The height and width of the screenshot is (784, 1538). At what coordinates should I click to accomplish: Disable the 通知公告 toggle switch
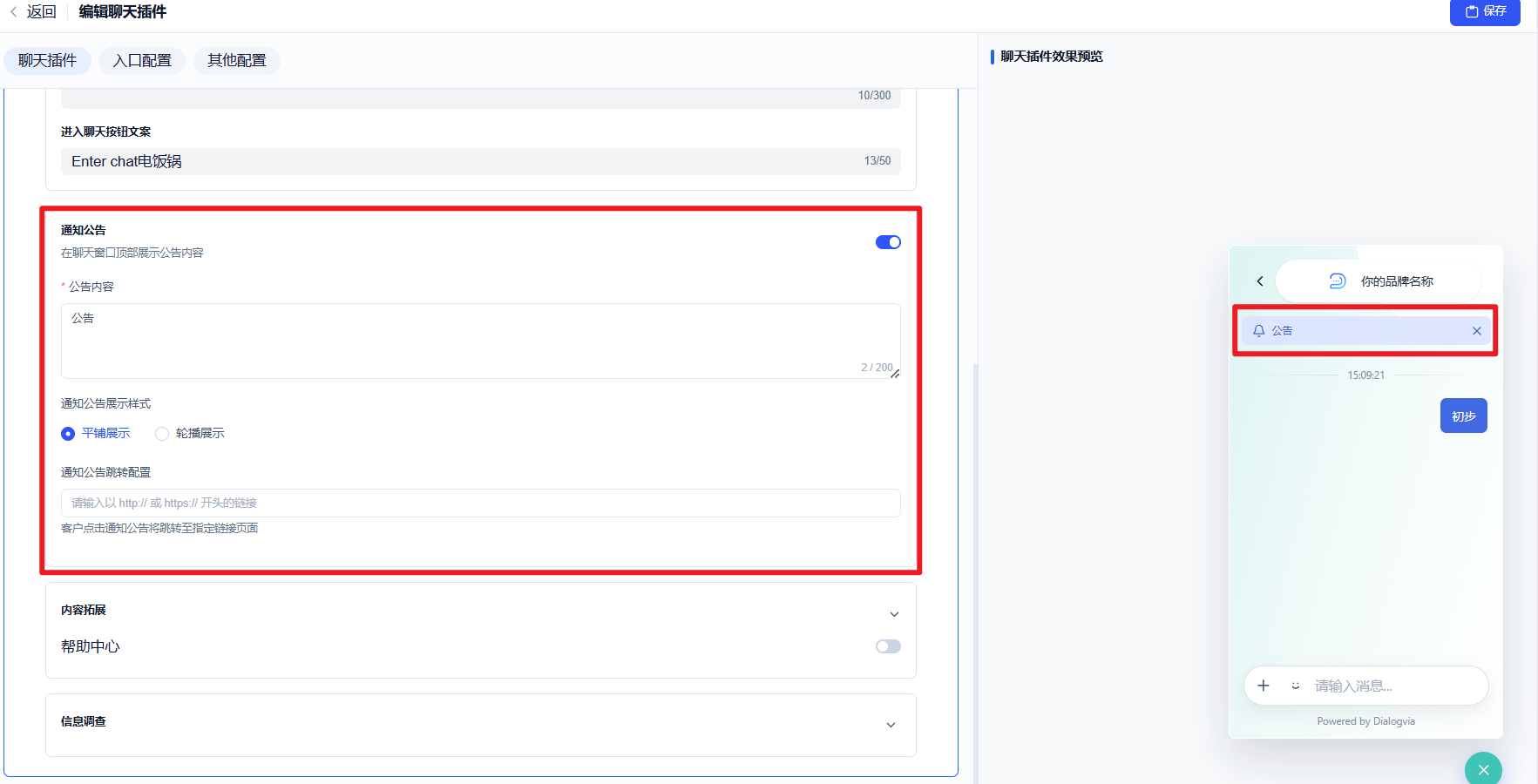888,242
